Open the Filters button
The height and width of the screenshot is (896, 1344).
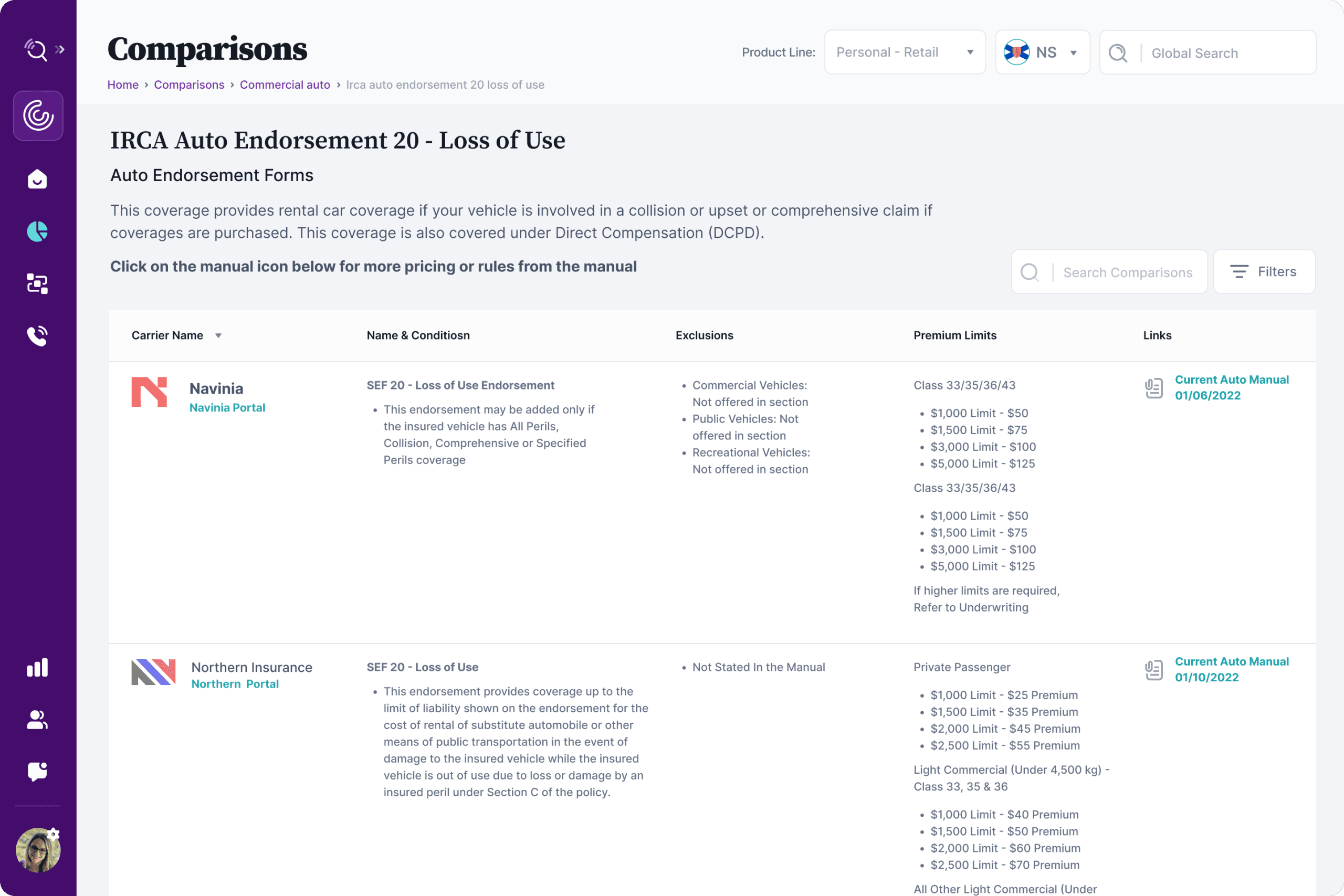[x=1264, y=272]
